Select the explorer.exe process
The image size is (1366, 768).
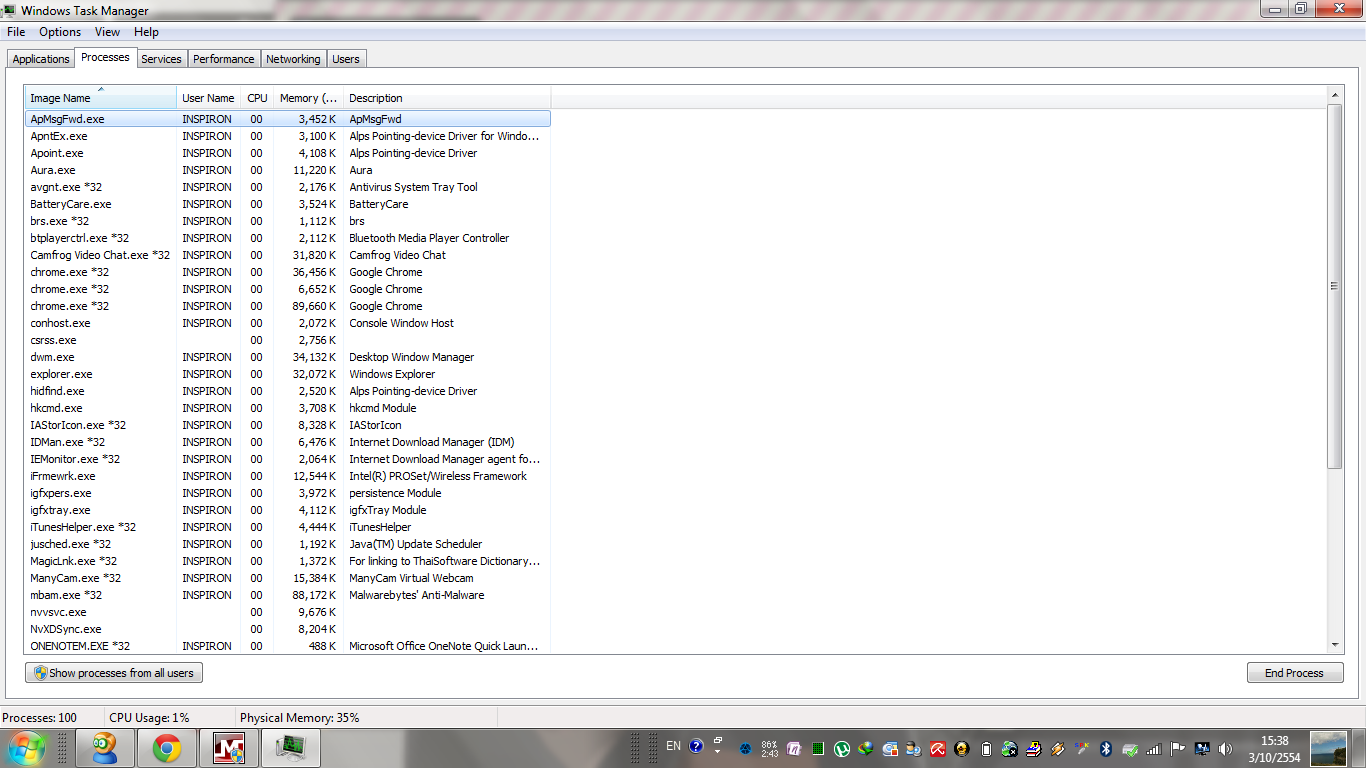pyautogui.click(x=288, y=374)
